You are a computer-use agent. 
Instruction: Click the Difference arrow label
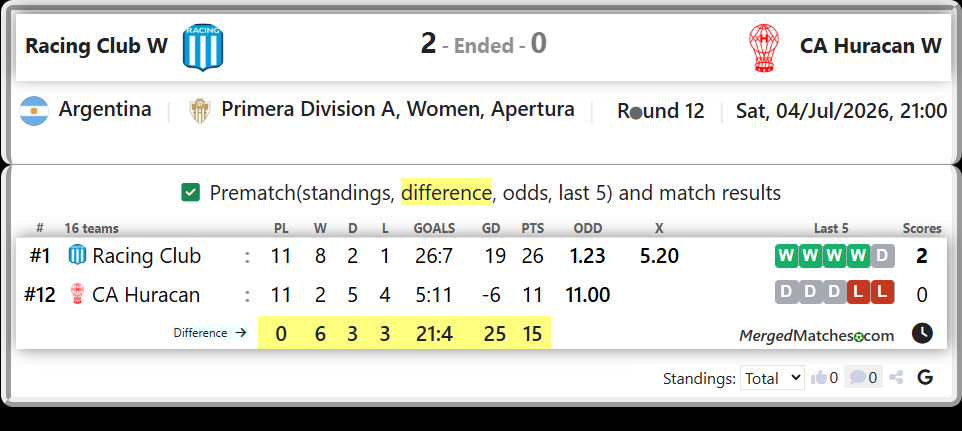click(210, 333)
